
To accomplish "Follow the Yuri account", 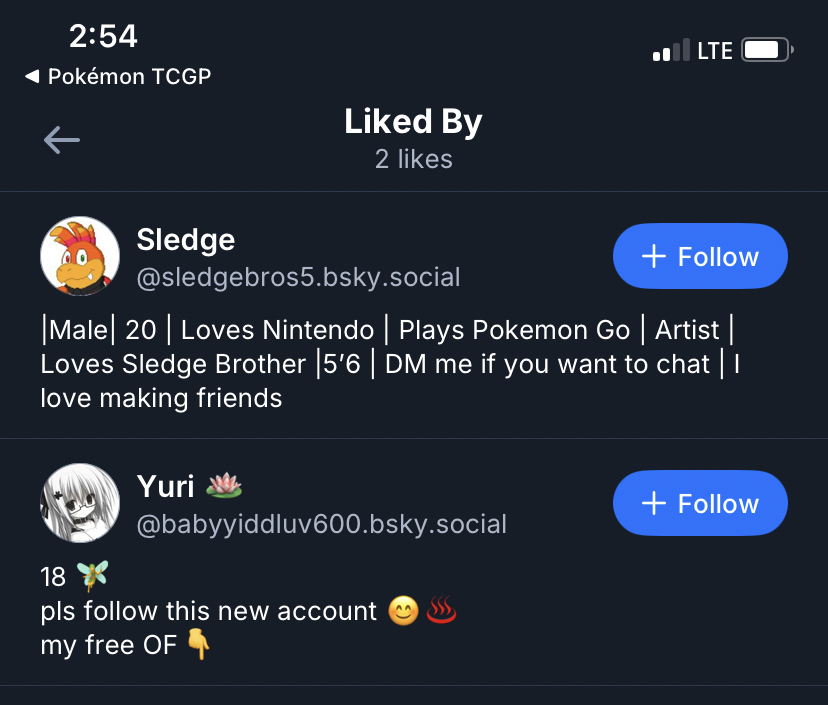I will [700, 504].
